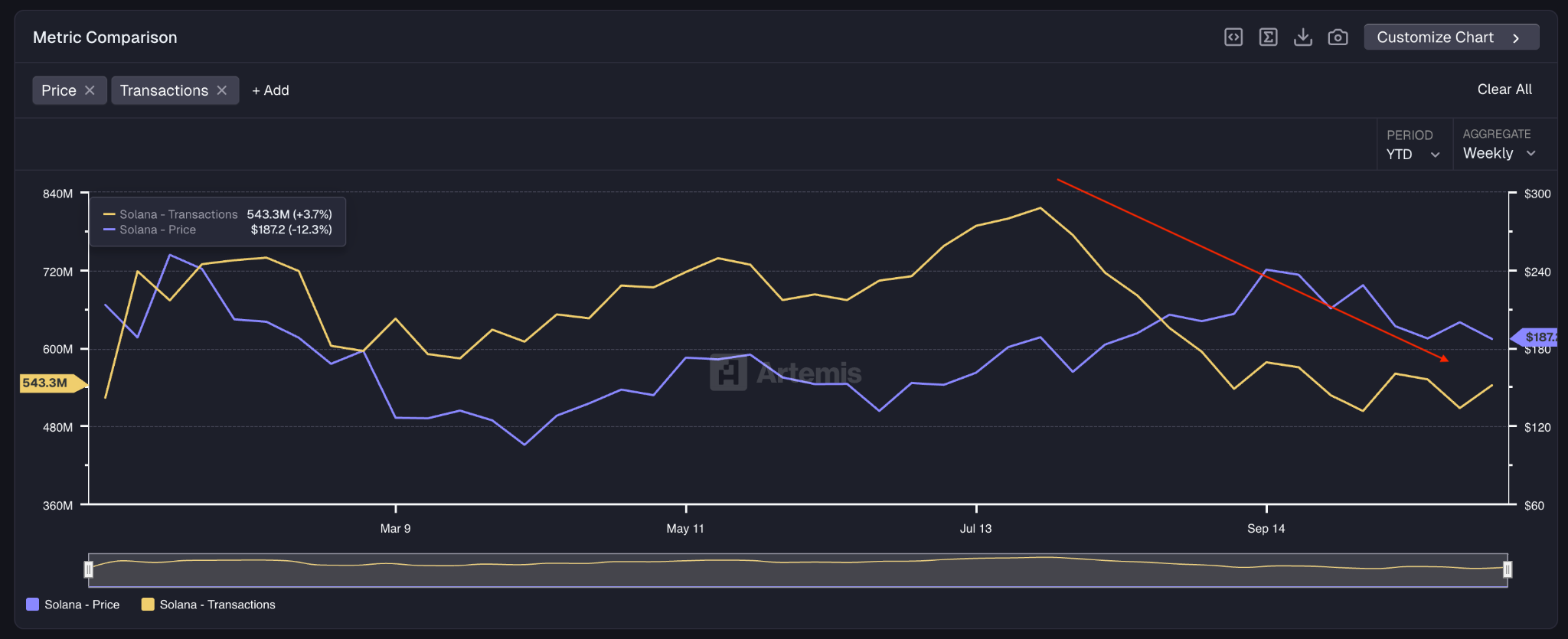Remove the Price metric chip

tap(90, 90)
